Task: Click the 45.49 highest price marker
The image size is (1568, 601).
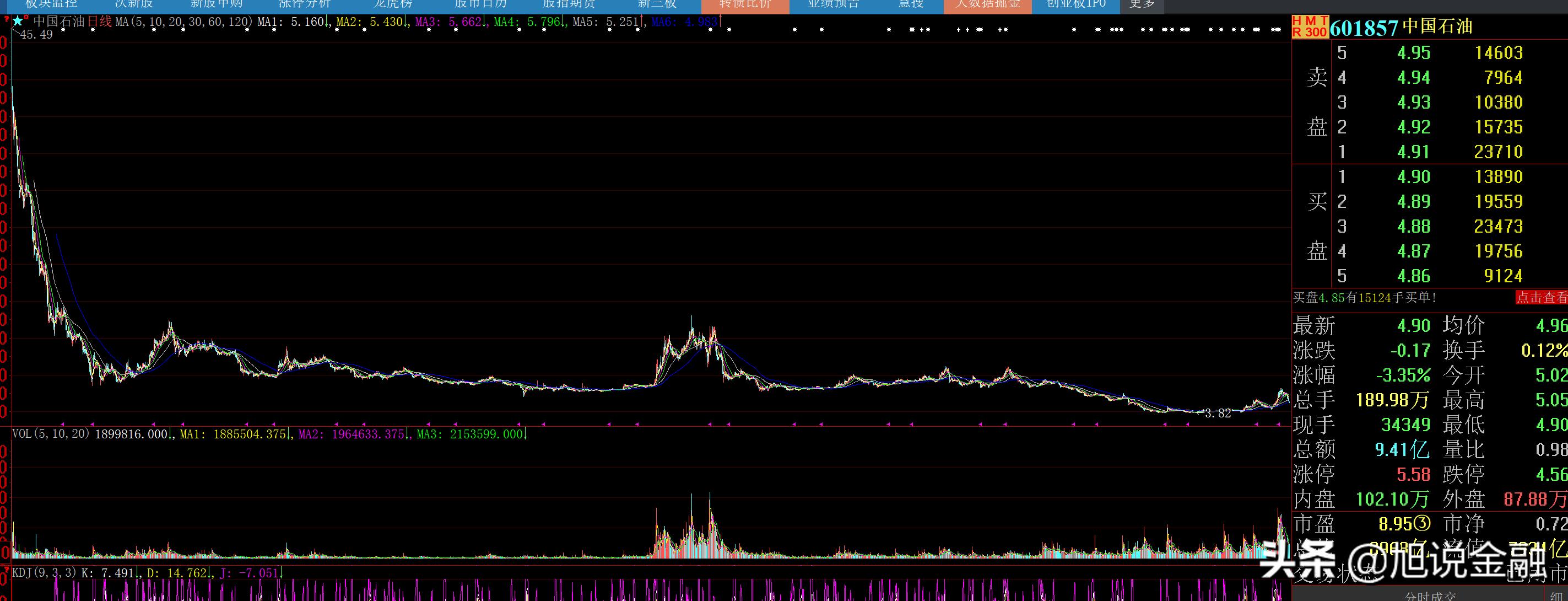Action: tap(36, 35)
